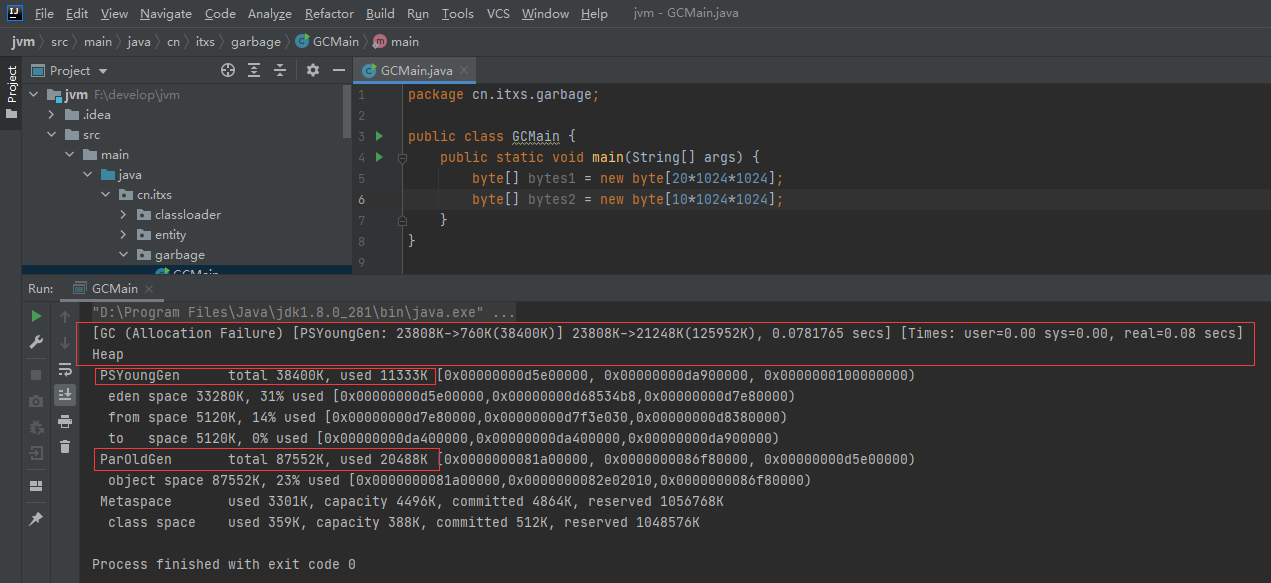Image resolution: width=1271 pixels, height=583 pixels.
Task: Print console output printer icon
Action: (65, 421)
